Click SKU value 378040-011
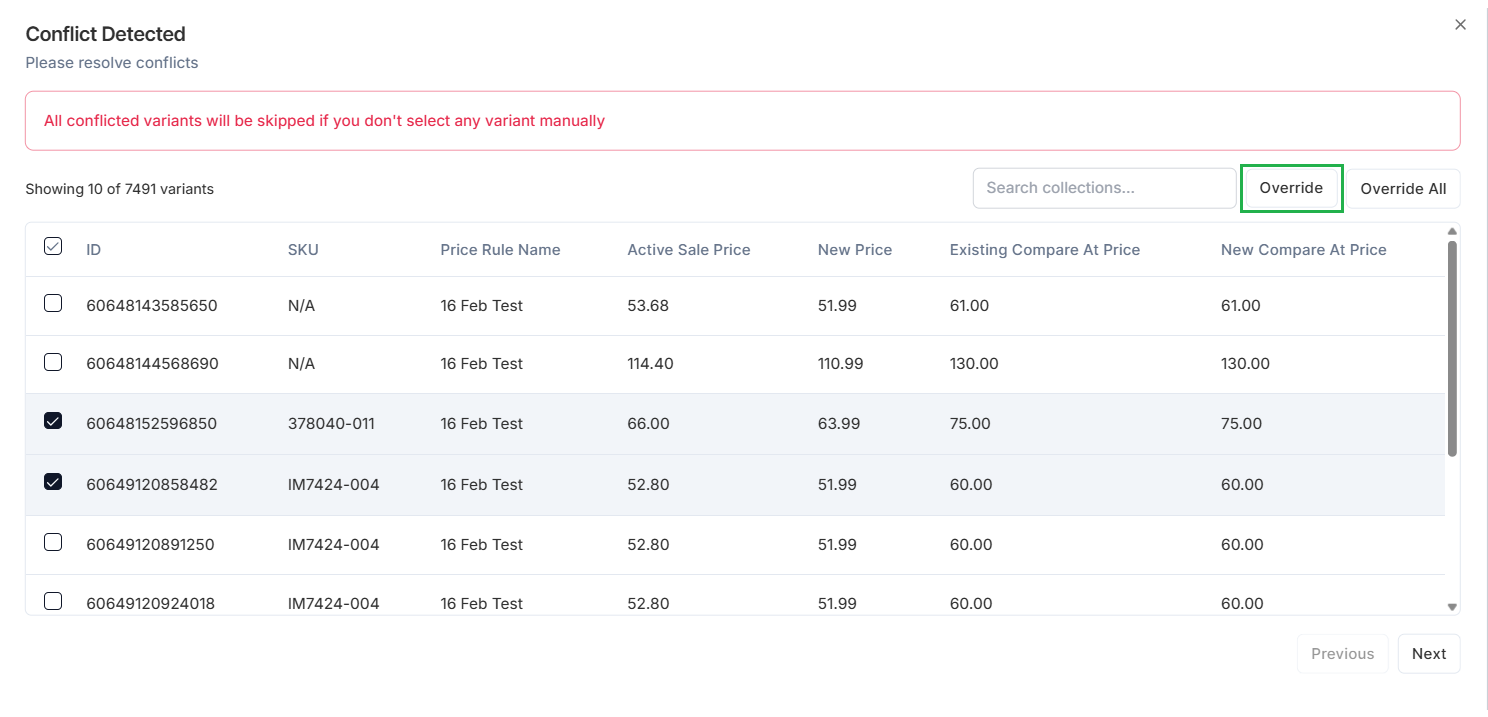The width and height of the screenshot is (1488, 717). (x=331, y=424)
